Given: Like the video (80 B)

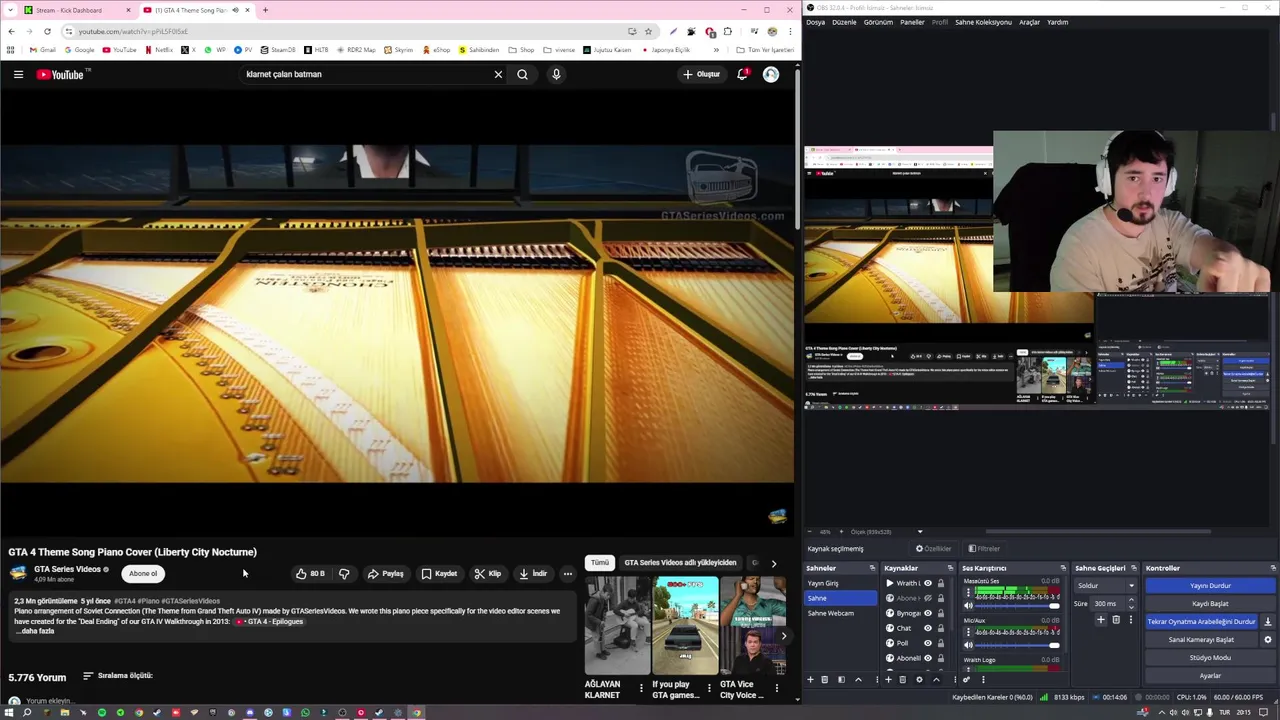Looking at the screenshot, I should click(x=310, y=574).
